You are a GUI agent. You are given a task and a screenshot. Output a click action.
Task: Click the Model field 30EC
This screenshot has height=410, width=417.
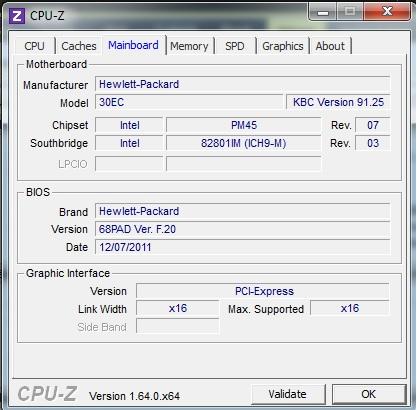click(189, 102)
